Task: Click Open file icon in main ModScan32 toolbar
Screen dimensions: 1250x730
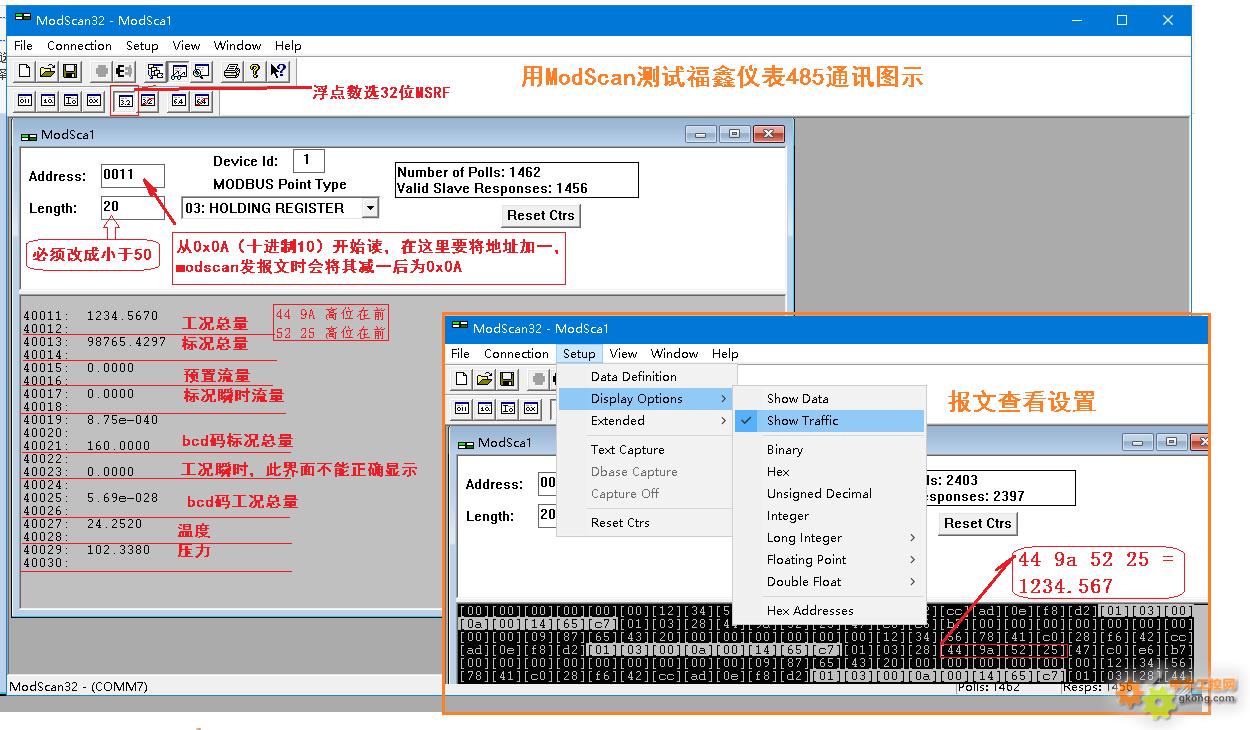Action: (x=47, y=71)
